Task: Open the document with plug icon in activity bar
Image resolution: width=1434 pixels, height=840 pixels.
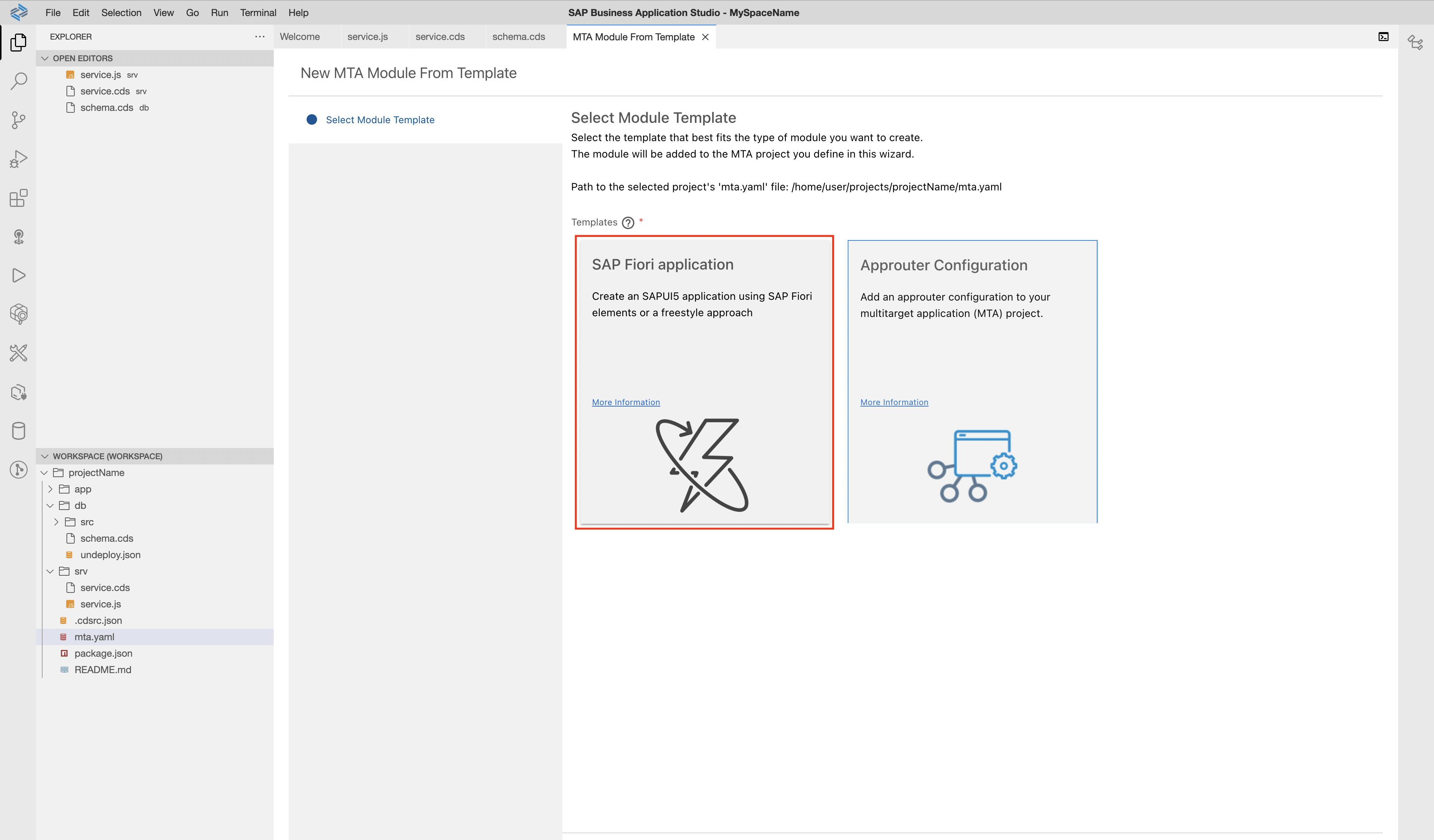Action: click(x=18, y=392)
